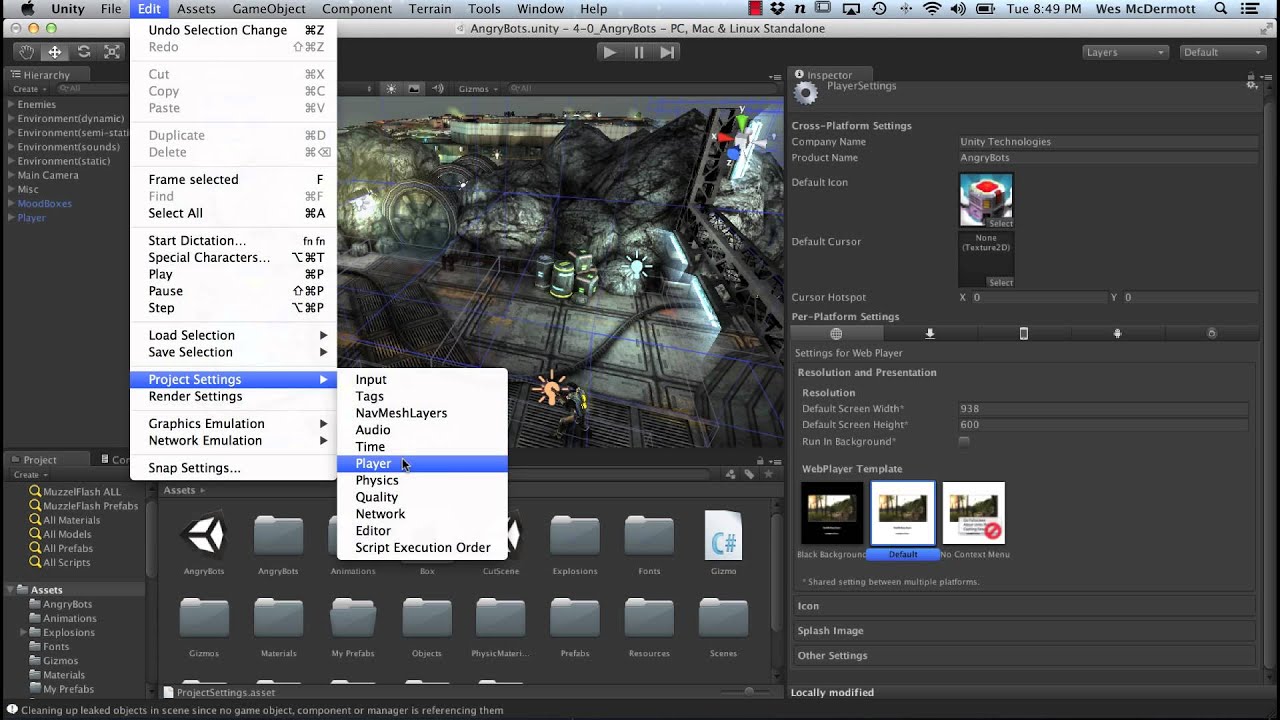Open the GameObject menu in menu bar
This screenshot has width=1280, height=720.
click(x=269, y=9)
